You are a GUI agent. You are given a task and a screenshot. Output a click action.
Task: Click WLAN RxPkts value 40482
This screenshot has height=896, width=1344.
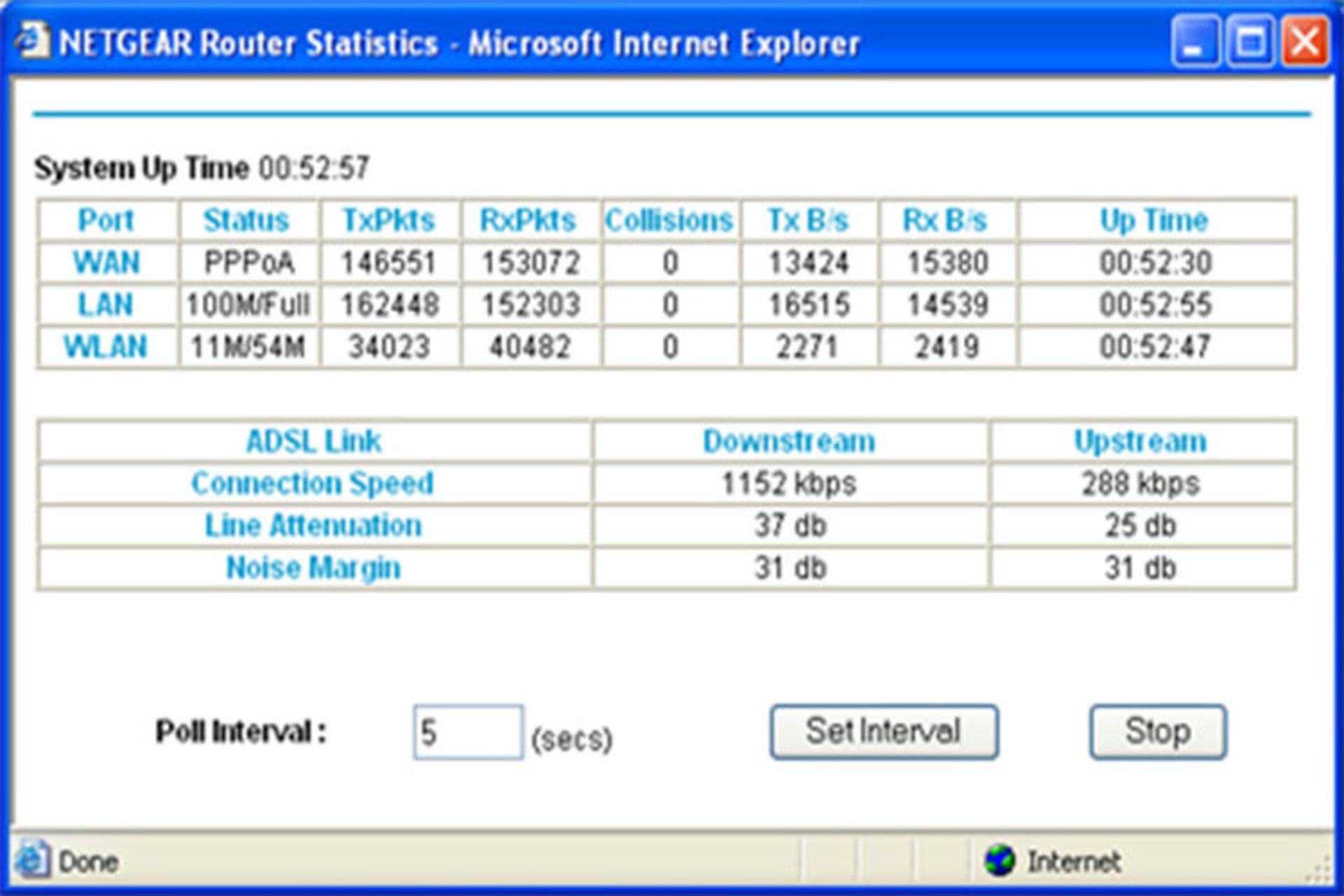pos(530,347)
